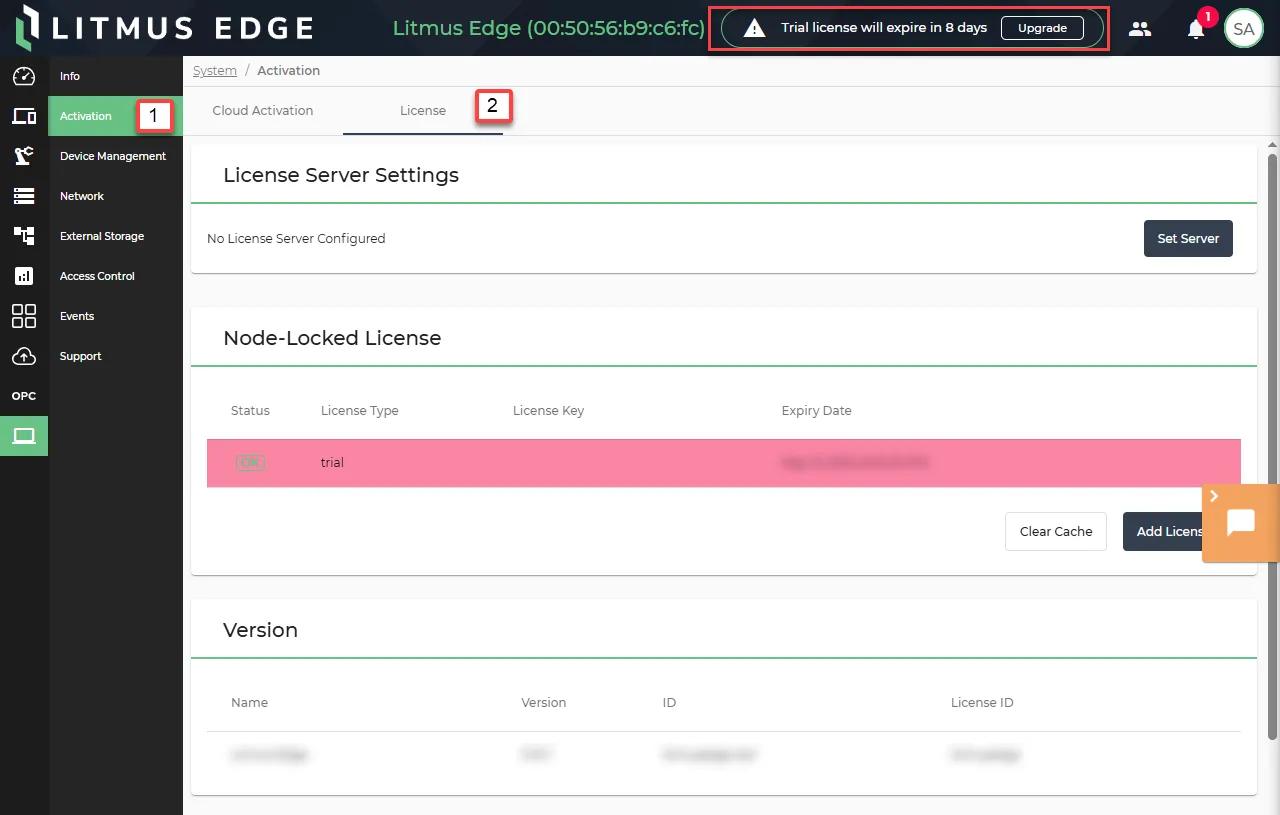1280x815 pixels.
Task: Click the Clear Cache button
Action: click(x=1056, y=532)
